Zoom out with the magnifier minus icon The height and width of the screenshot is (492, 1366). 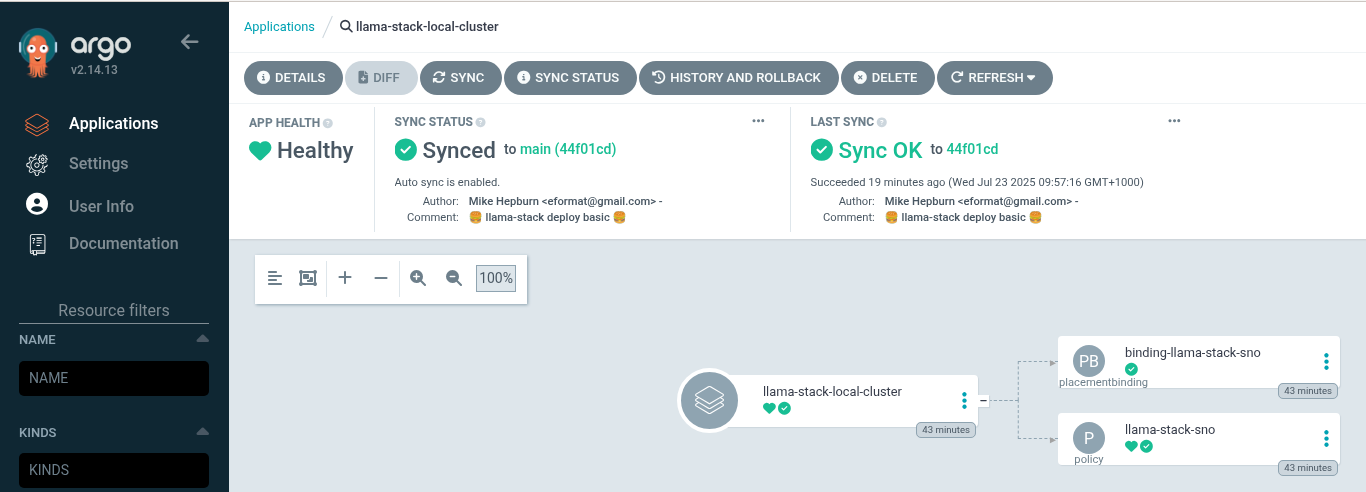pyautogui.click(x=454, y=278)
